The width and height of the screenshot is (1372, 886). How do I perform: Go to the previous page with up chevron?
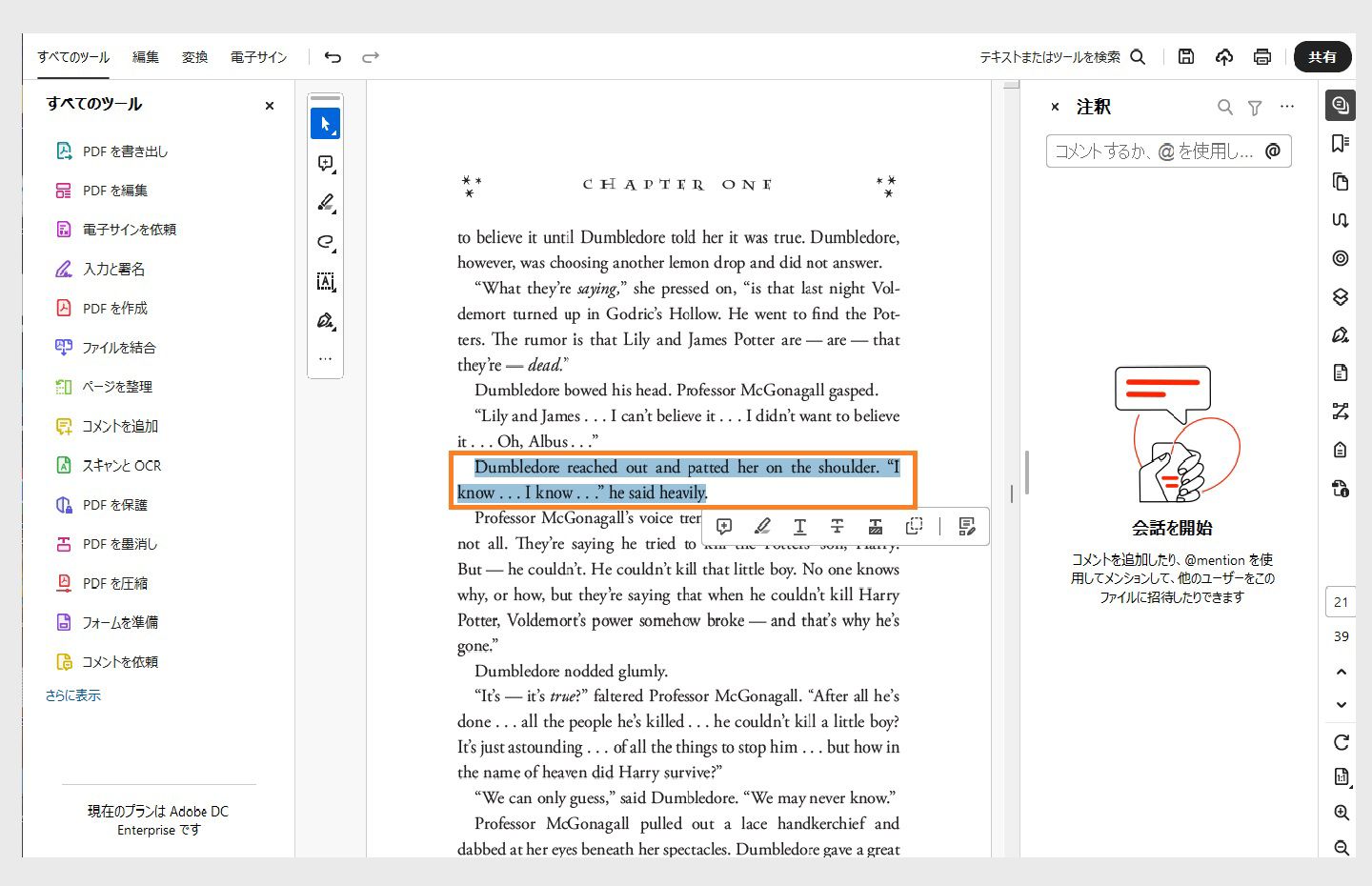(1342, 672)
